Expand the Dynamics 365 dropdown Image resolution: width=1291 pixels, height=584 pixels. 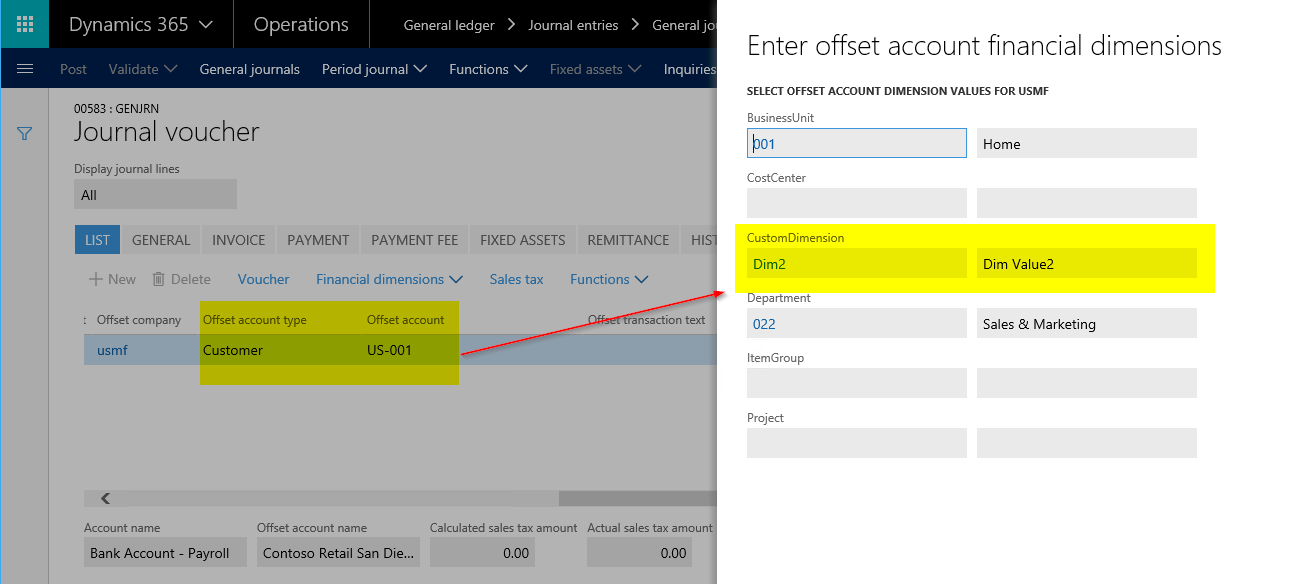[140, 24]
